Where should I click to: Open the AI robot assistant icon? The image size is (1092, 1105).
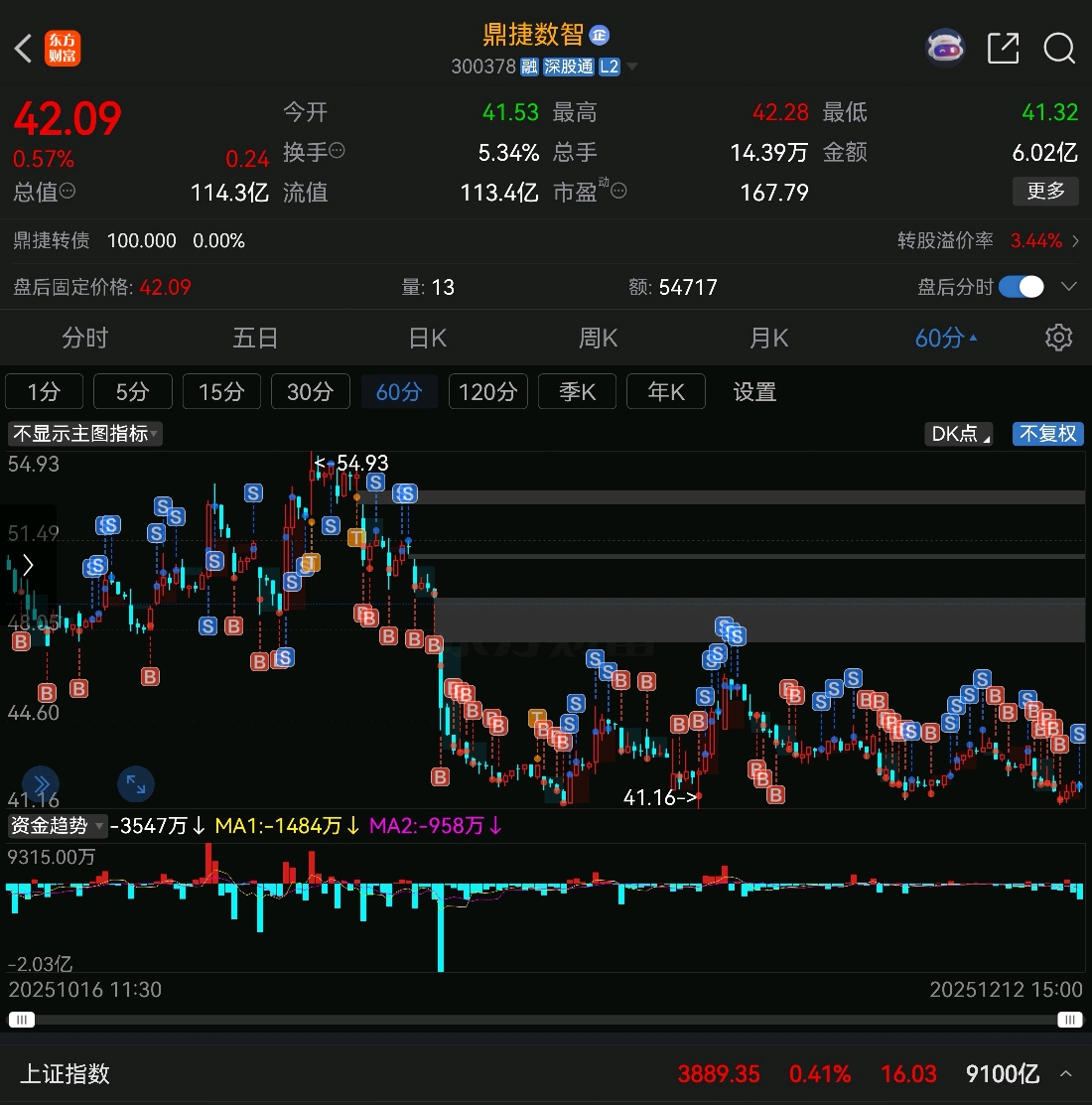tap(945, 48)
